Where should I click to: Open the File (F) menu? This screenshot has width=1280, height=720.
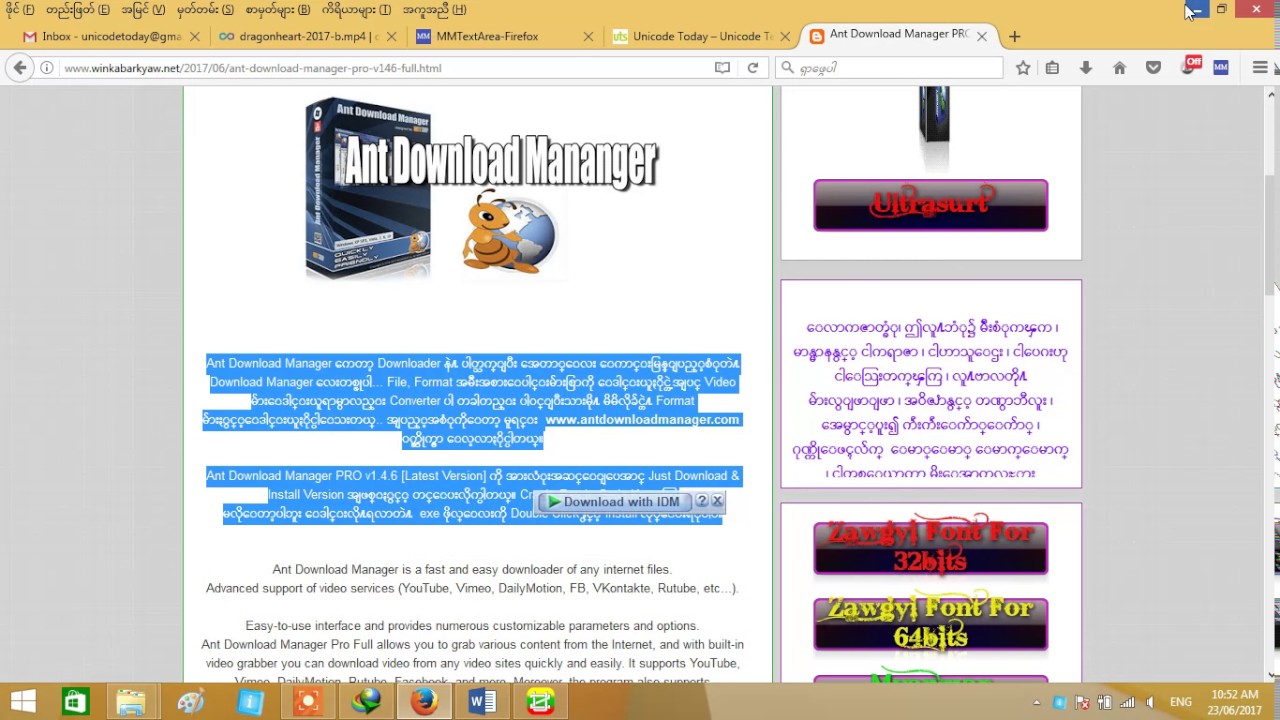tap(20, 10)
